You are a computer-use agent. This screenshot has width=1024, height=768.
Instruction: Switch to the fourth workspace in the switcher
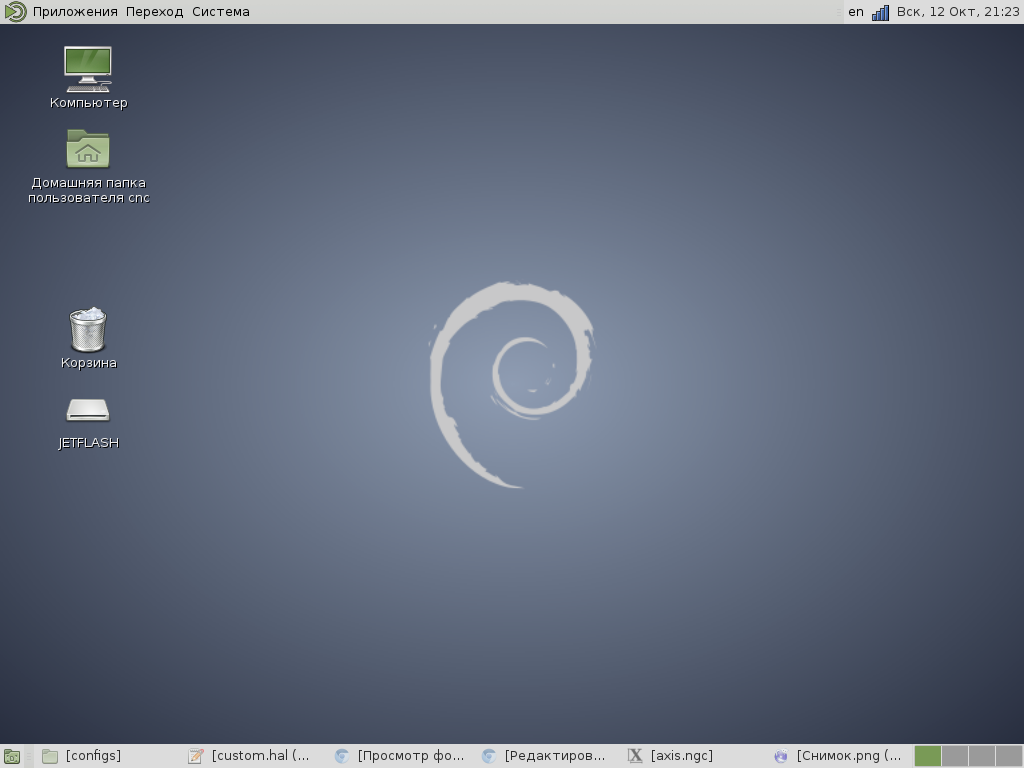[x=1008, y=756]
